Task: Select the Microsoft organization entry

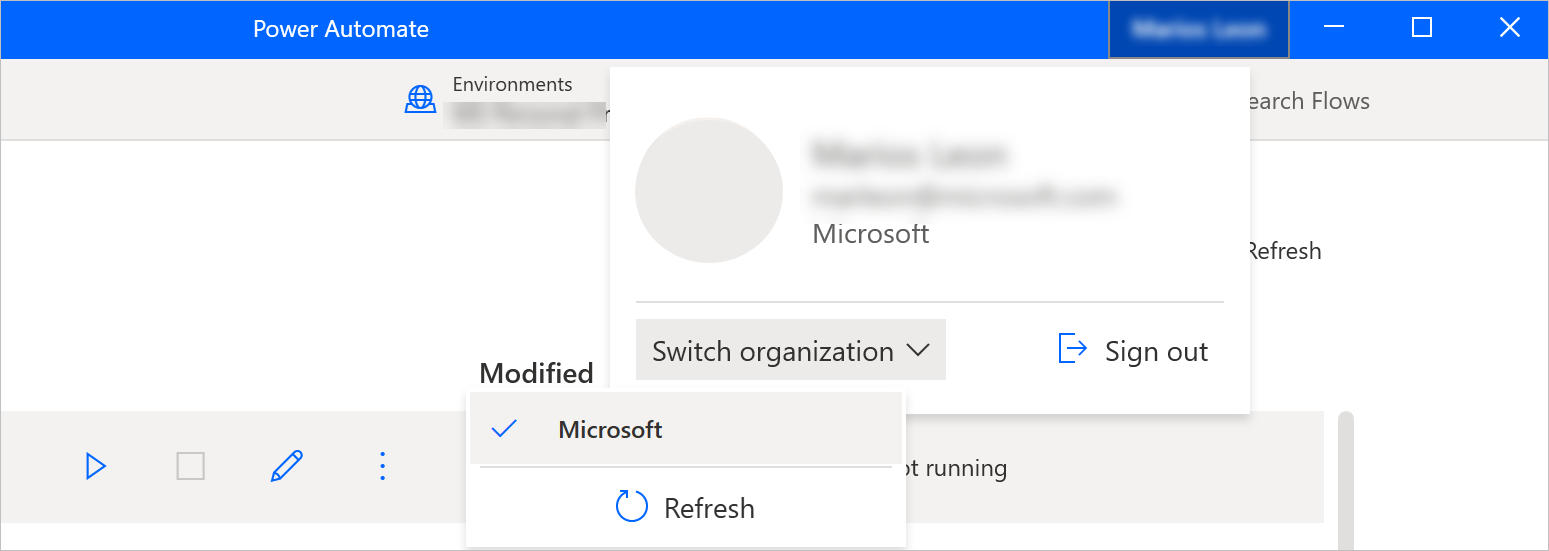Action: [x=610, y=430]
